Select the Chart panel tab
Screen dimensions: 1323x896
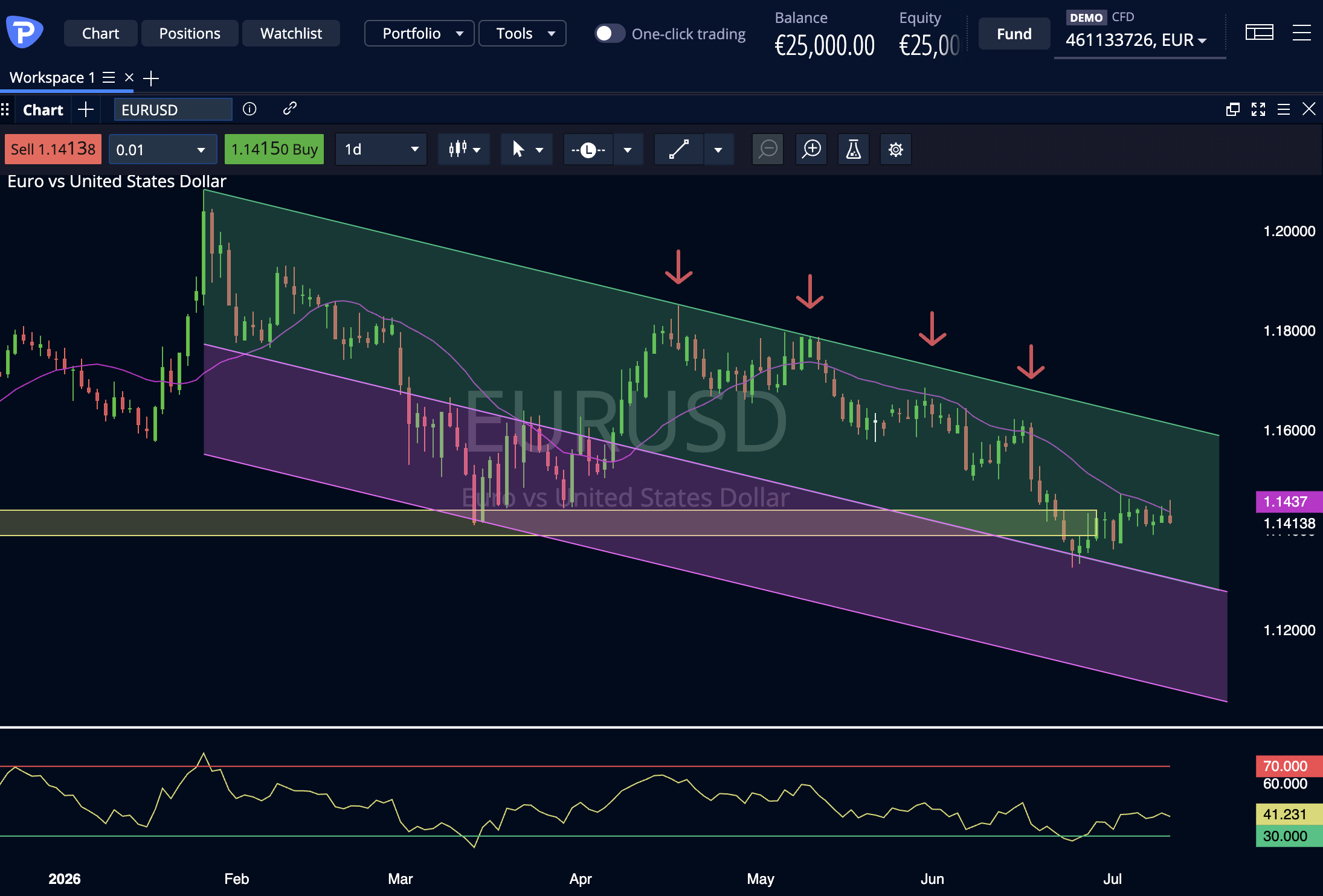point(43,109)
